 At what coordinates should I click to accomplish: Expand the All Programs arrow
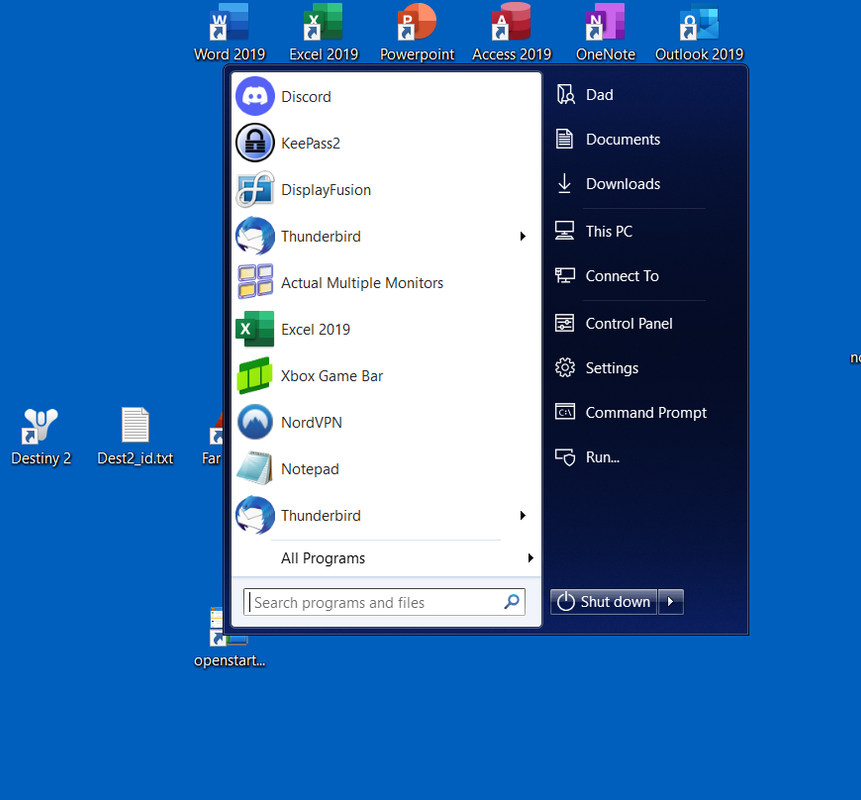[x=530, y=558]
